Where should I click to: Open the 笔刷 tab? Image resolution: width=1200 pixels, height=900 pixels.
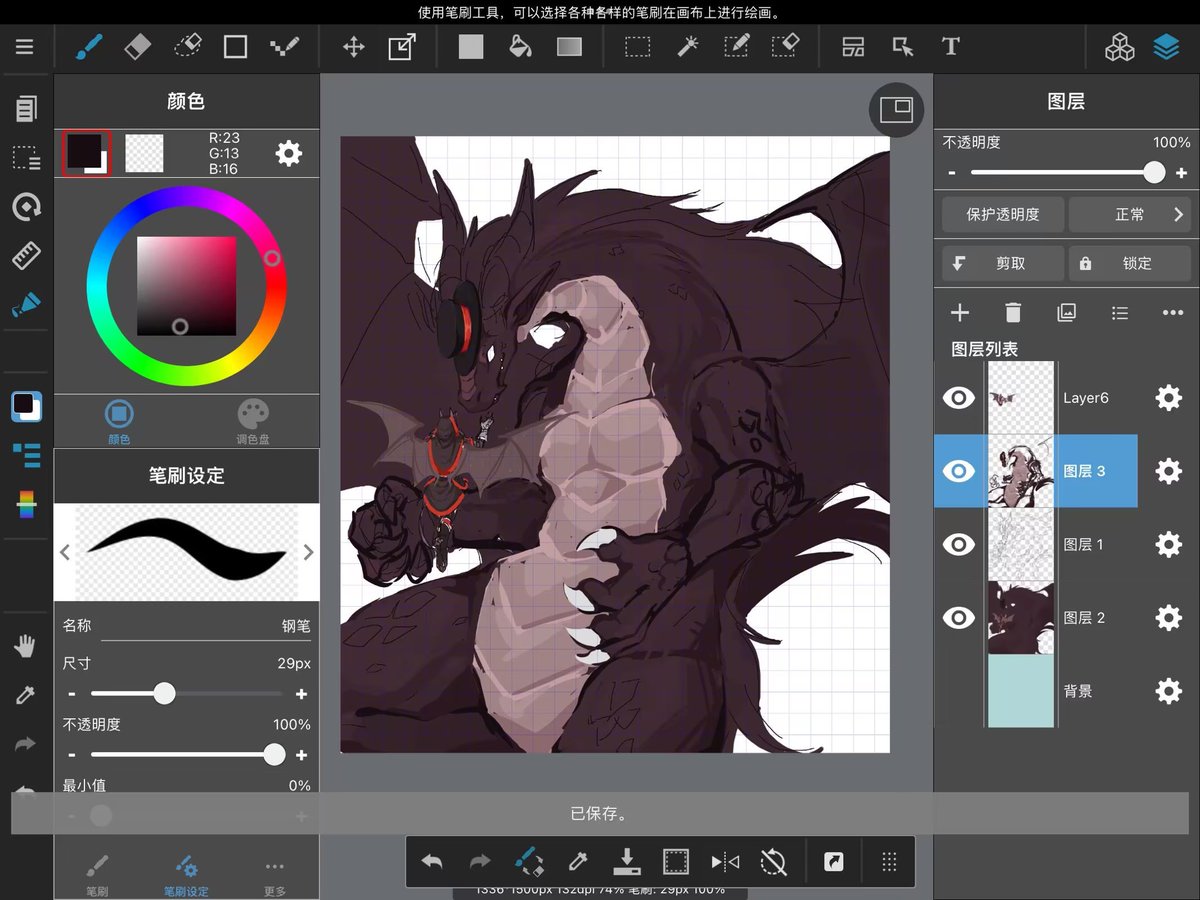click(97, 875)
